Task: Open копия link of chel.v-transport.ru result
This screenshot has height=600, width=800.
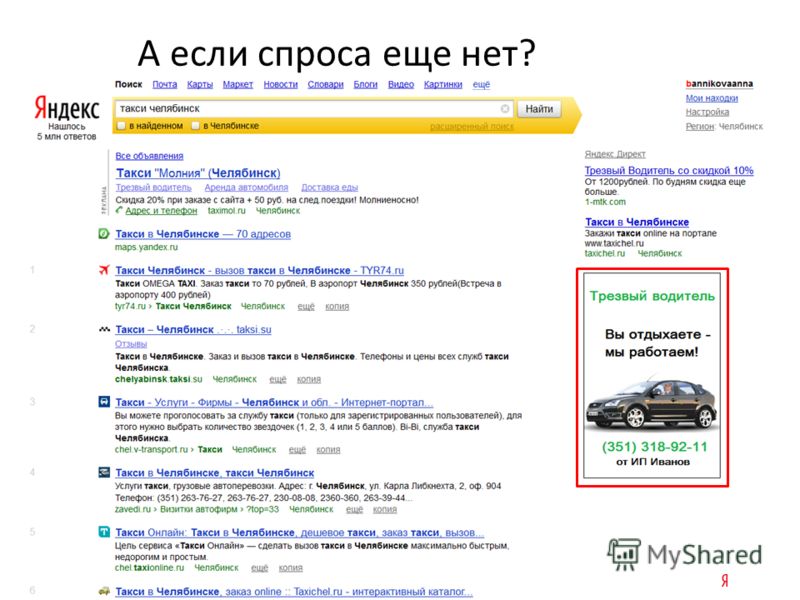Action: 328,450
